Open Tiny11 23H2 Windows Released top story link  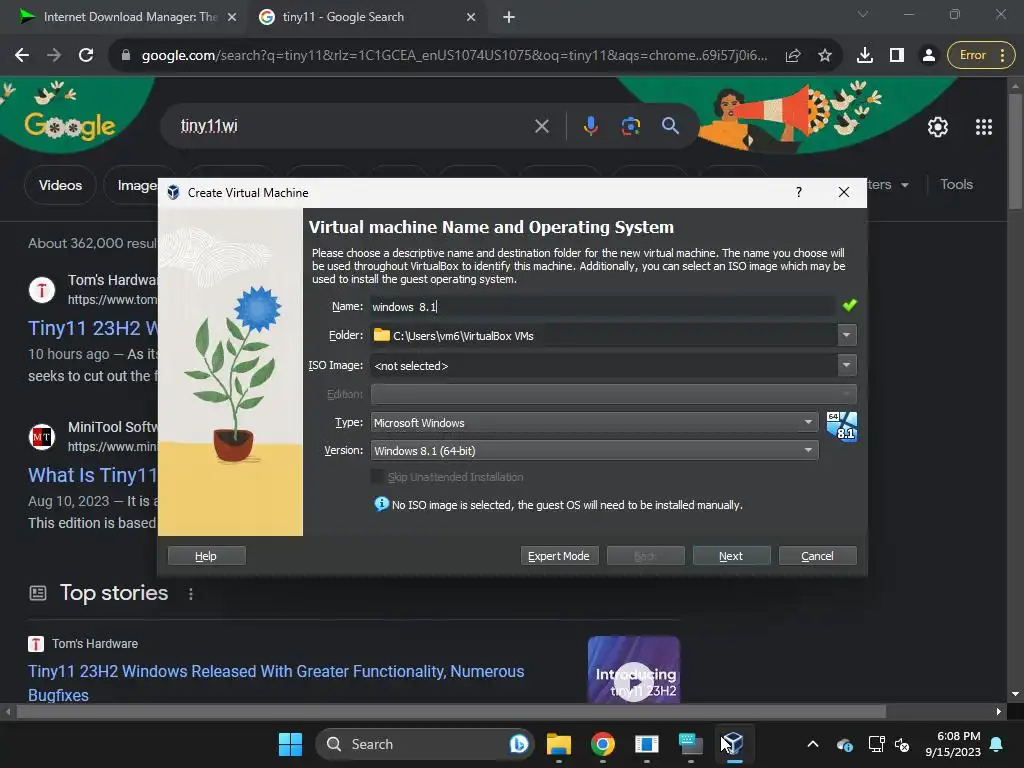pos(276,682)
